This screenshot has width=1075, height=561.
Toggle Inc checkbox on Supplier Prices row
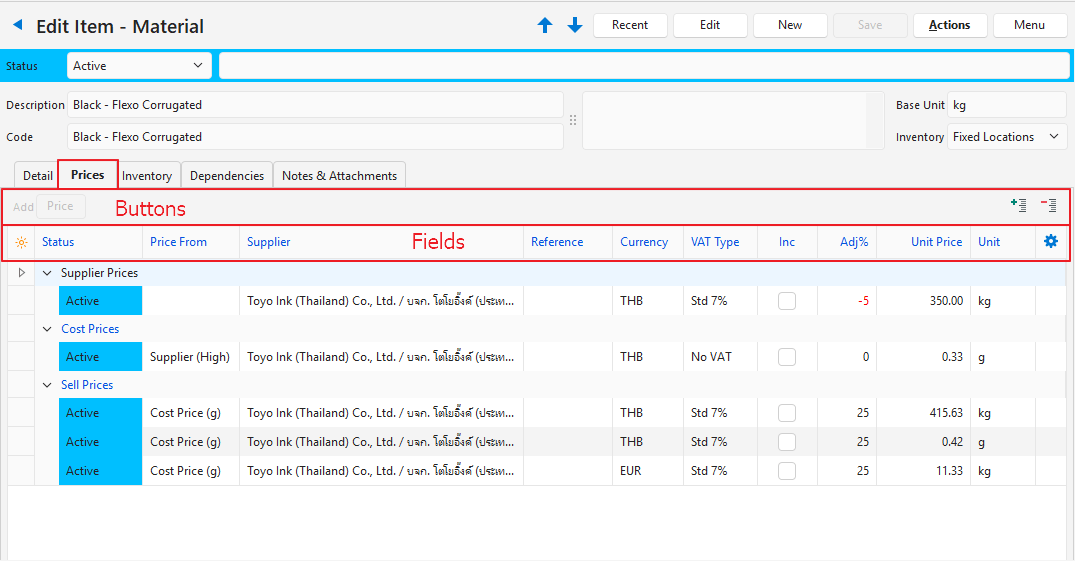point(787,301)
